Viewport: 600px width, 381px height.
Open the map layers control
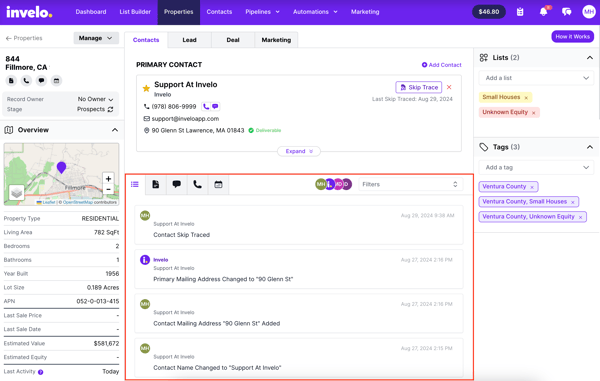click(x=16, y=193)
